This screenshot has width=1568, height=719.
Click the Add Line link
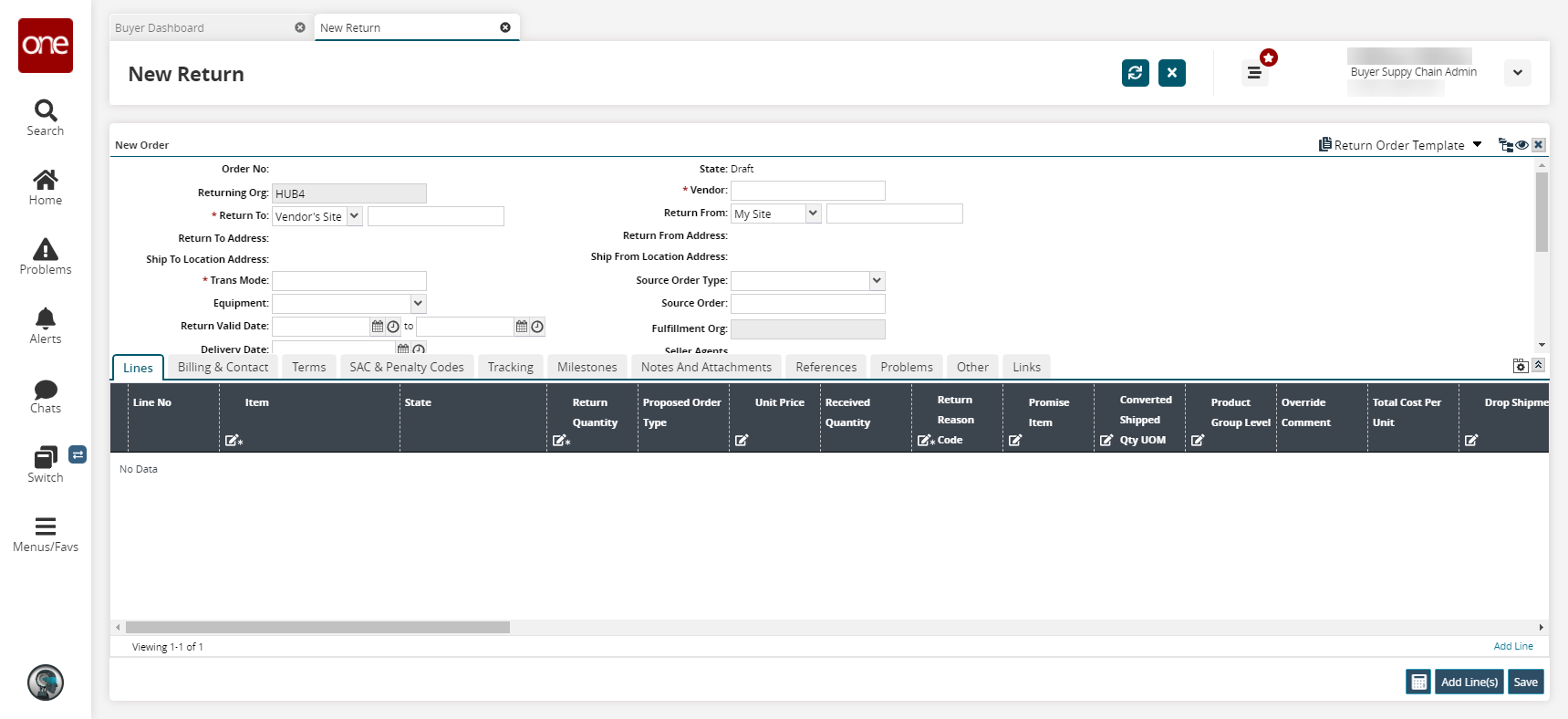click(x=1512, y=646)
